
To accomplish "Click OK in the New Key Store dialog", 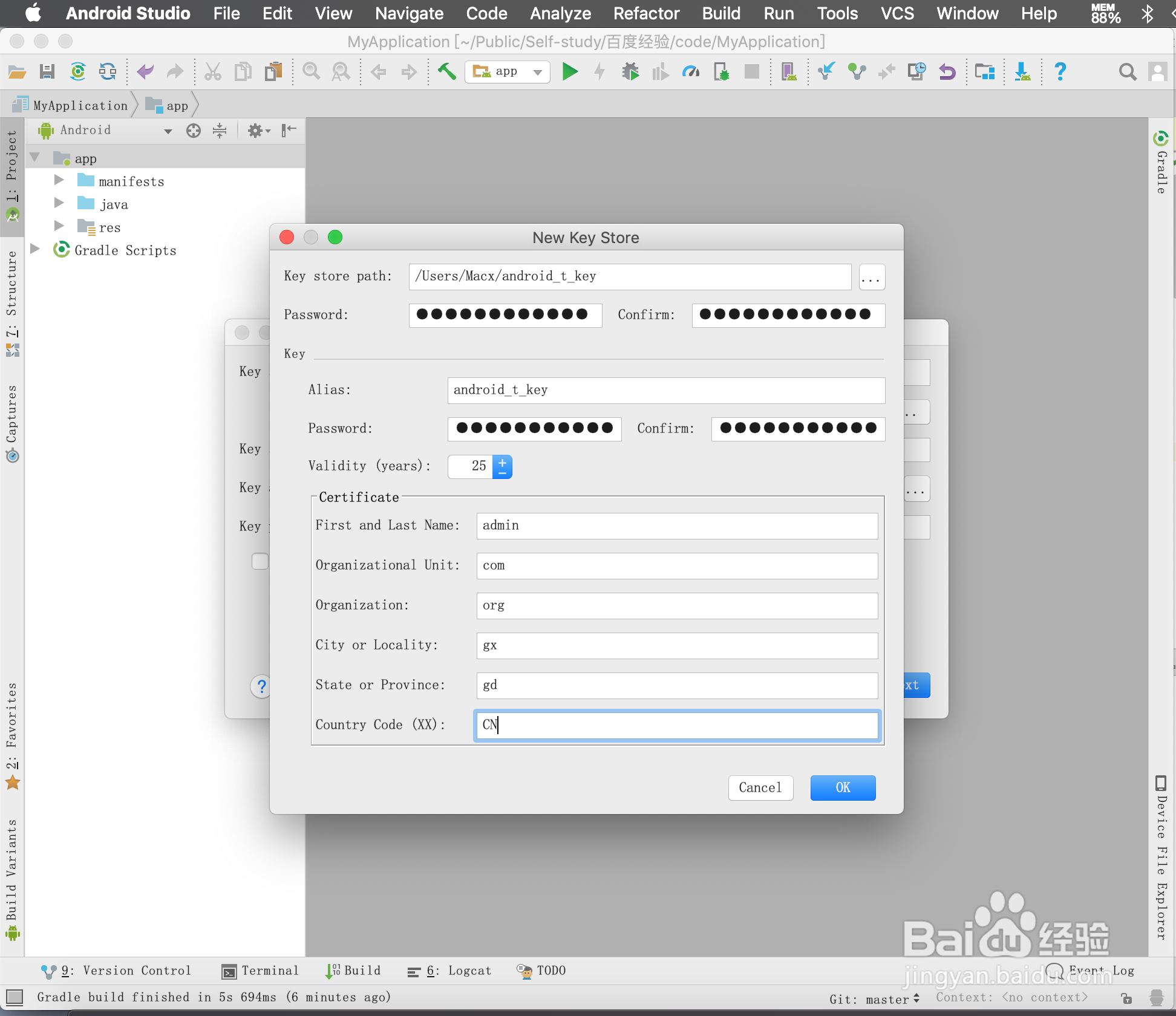I will (x=842, y=787).
